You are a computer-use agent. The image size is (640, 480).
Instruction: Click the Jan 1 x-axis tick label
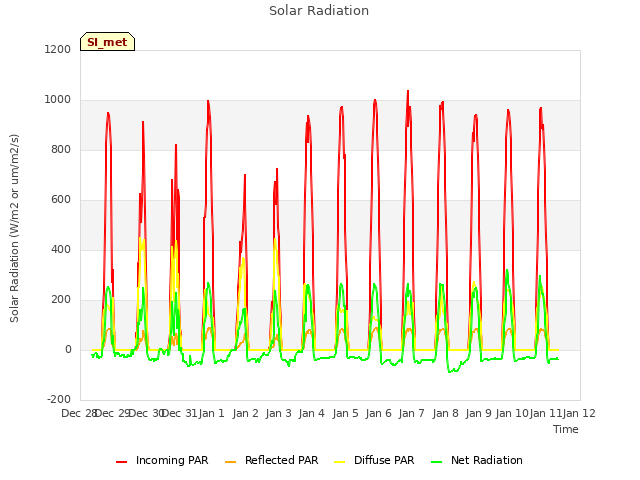click(x=212, y=413)
